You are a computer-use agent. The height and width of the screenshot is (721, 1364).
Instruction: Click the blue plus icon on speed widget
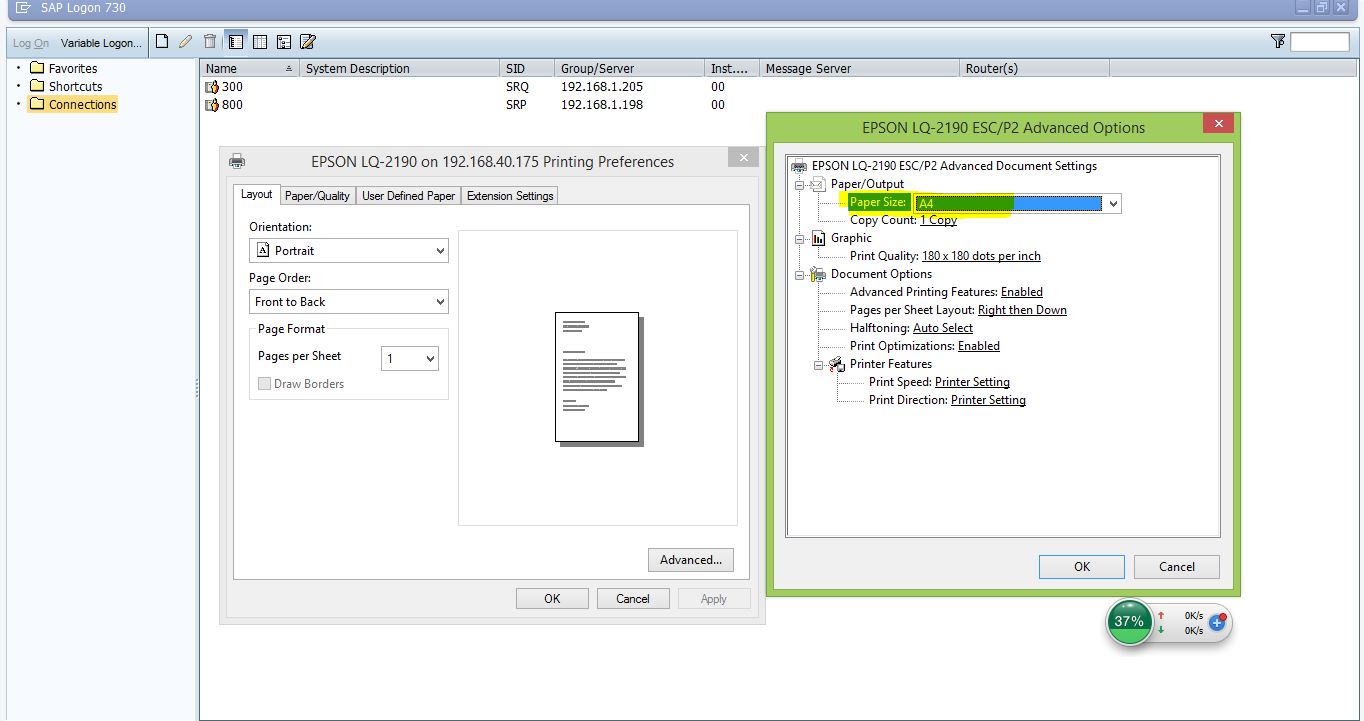pos(1217,622)
